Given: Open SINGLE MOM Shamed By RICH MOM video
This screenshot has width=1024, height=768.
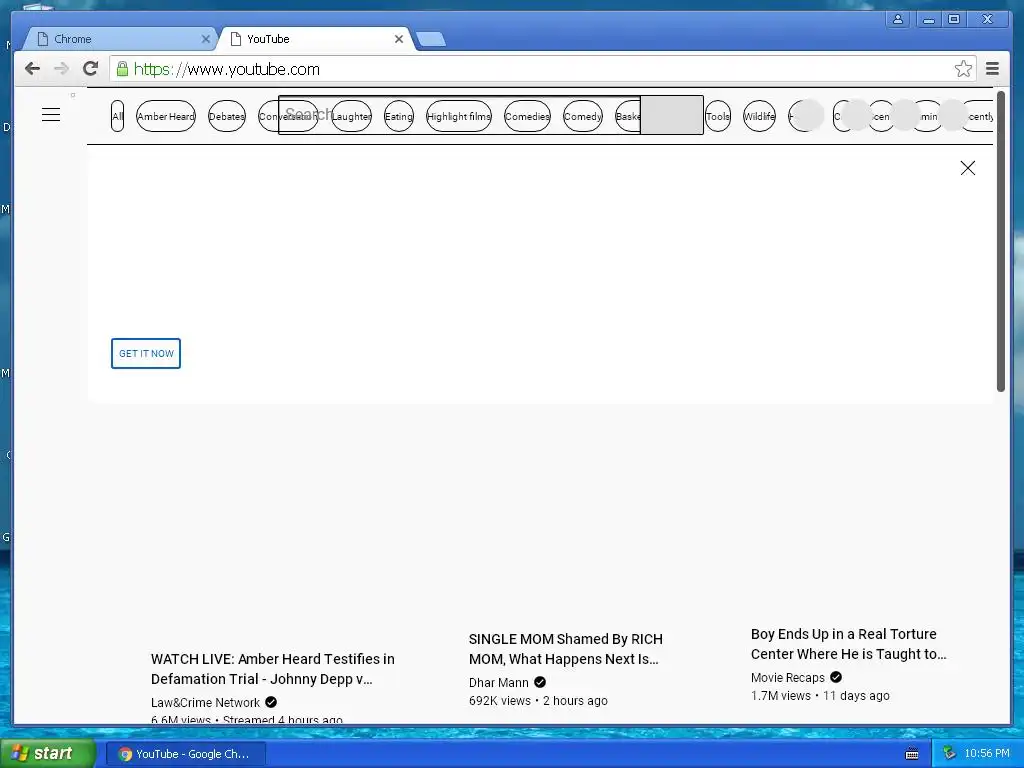Looking at the screenshot, I should point(566,648).
